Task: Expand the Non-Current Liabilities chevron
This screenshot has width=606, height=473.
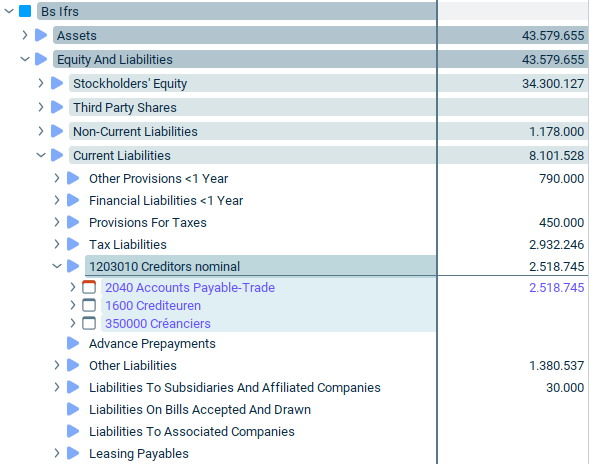Action: click(x=41, y=131)
